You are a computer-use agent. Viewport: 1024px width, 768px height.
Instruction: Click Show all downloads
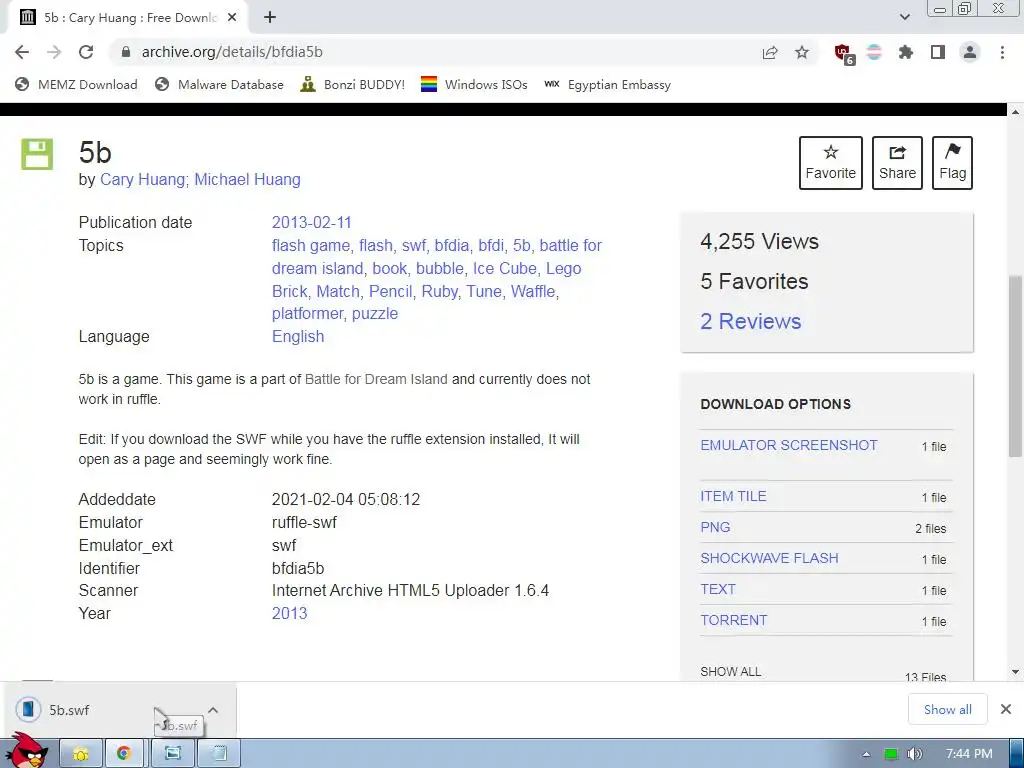947,709
